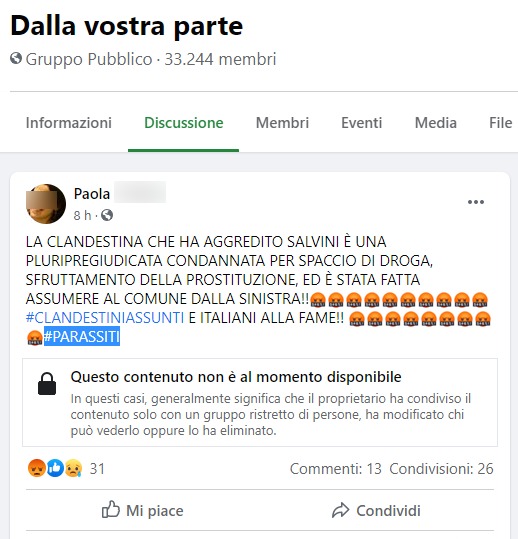Select the Discussione tab
518x539 pixels.
click(184, 123)
